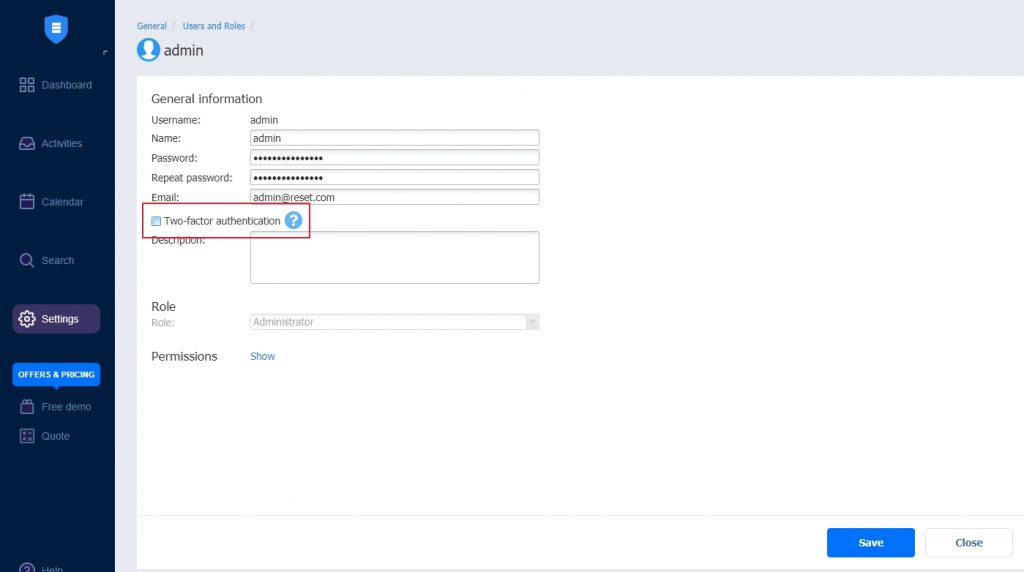The width and height of the screenshot is (1024, 572).
Task: Click the Description text area
Action: 394,257
